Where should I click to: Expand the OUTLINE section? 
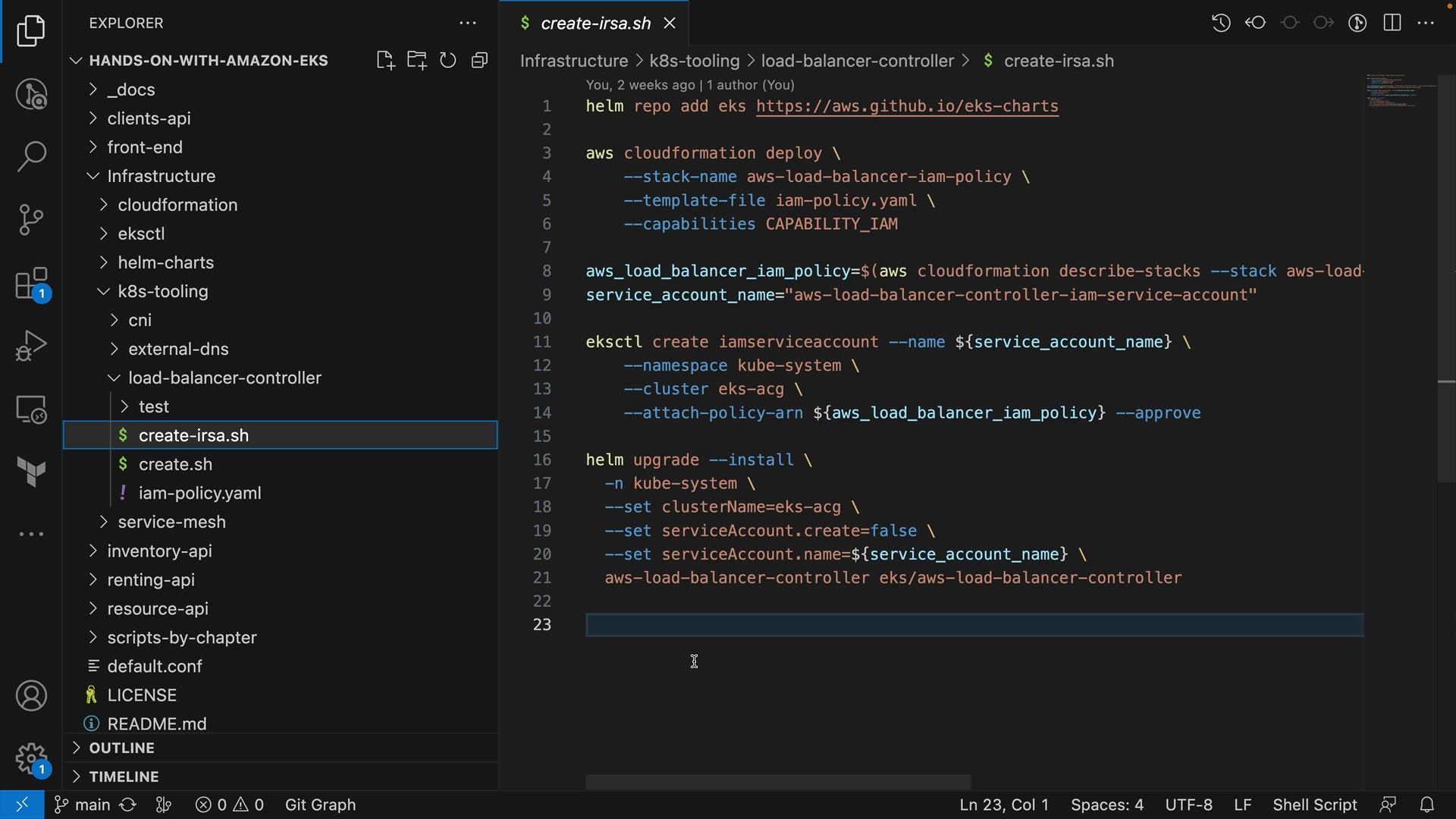121,748
